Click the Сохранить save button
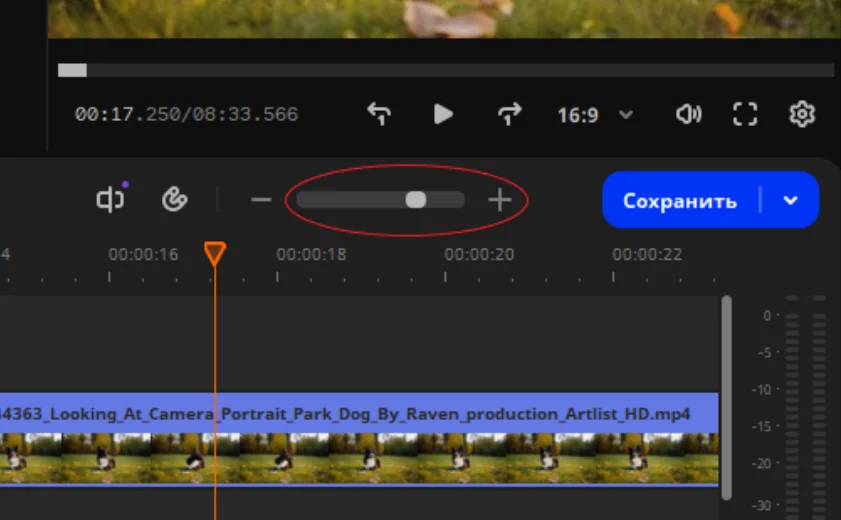This screenshot has width=841, height=520. 680,200
